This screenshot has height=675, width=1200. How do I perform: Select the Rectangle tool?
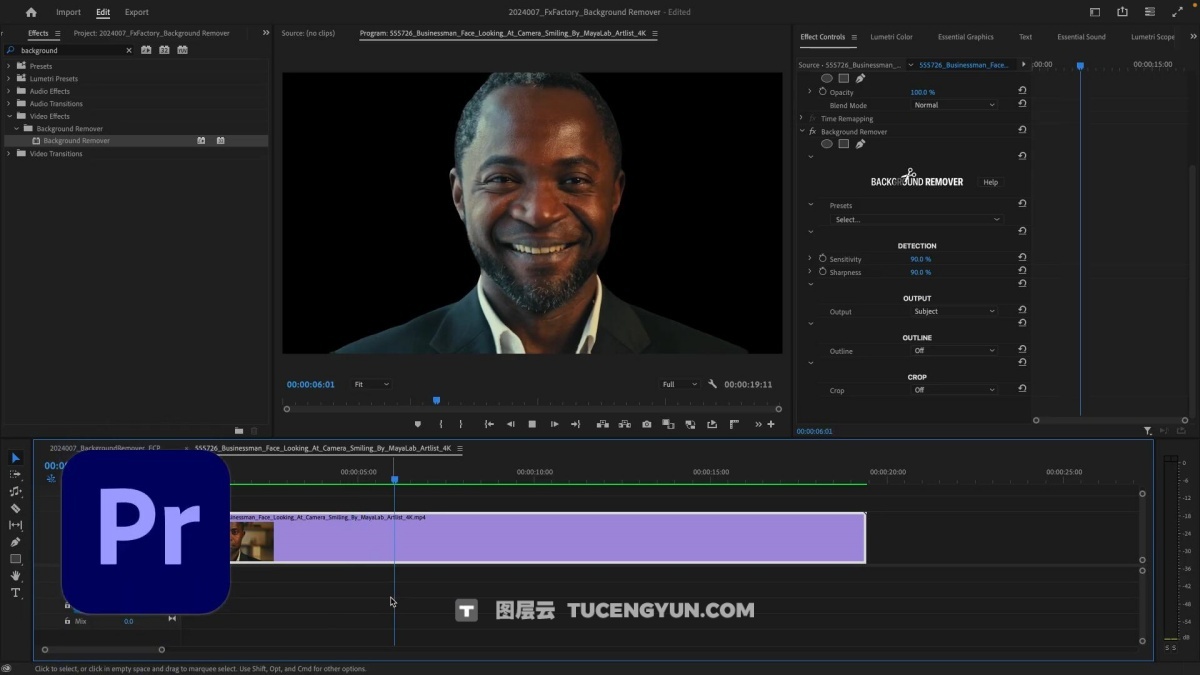coord(15,559)
